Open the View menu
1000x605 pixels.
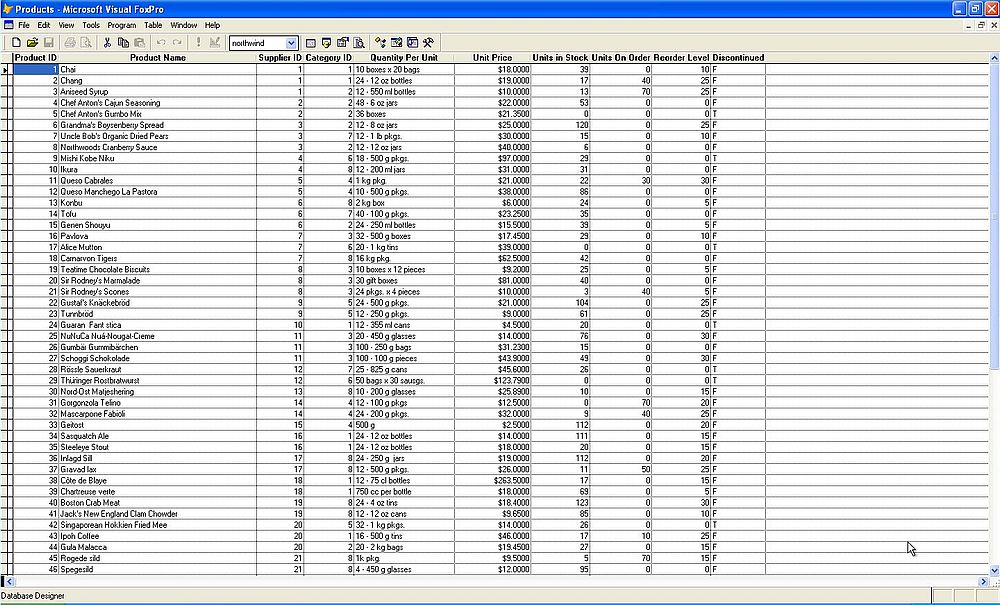click(66, 26)
